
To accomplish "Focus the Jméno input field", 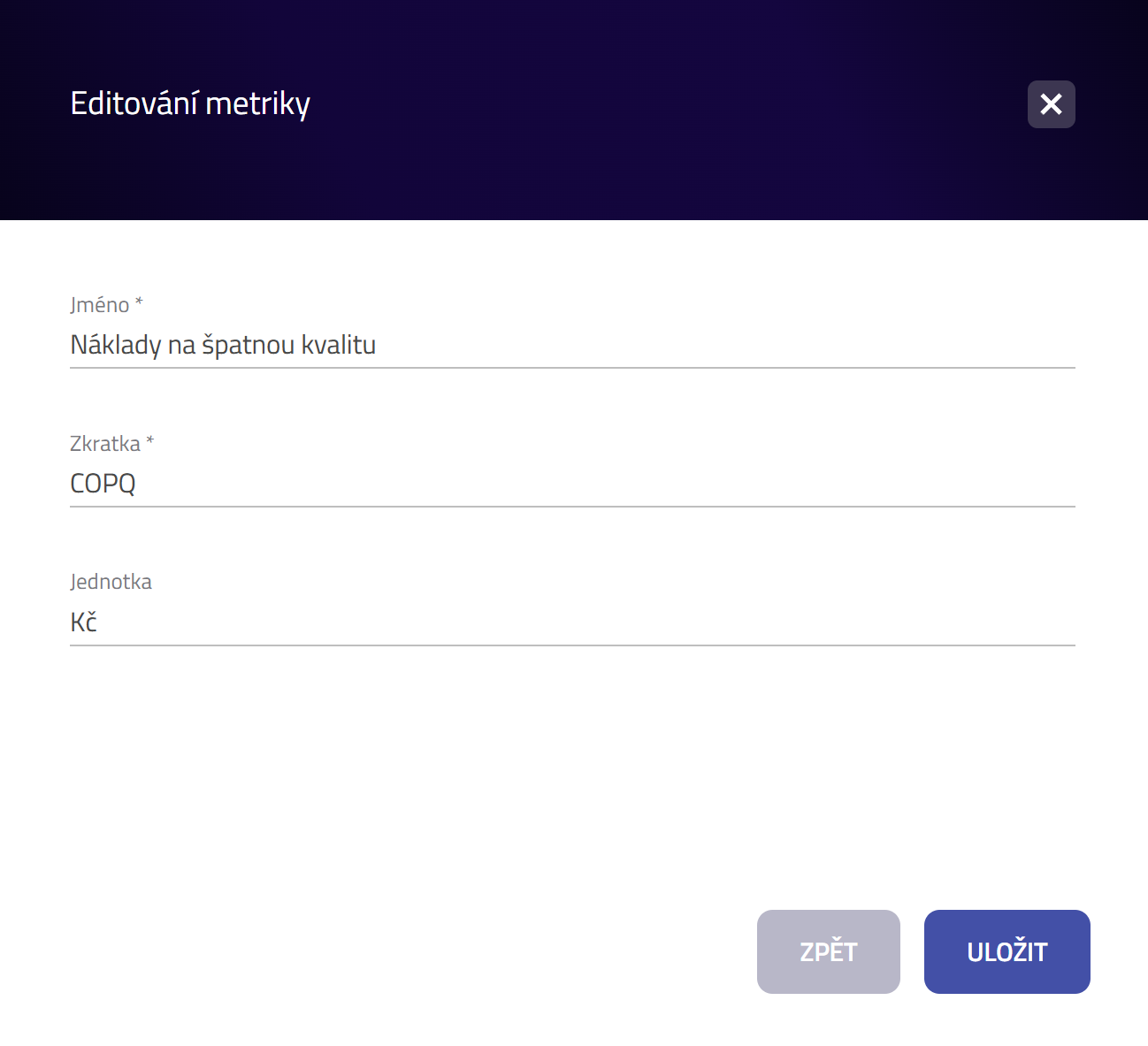I will [x=572, y=345].
